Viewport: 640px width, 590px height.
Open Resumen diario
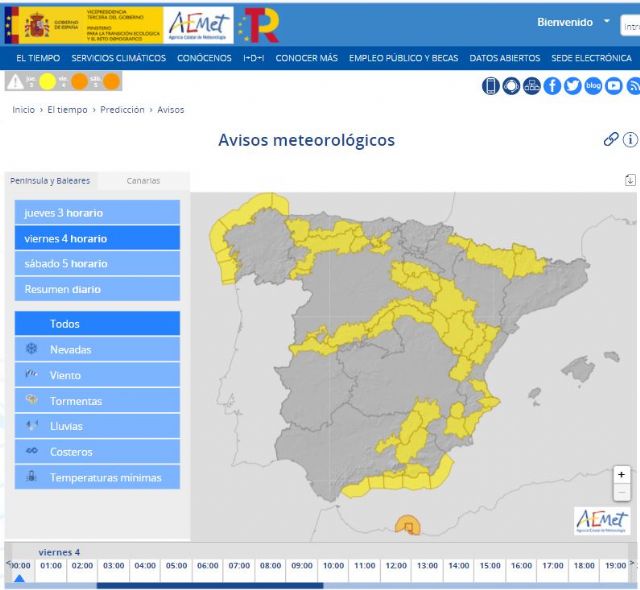(x=97, y=289)
